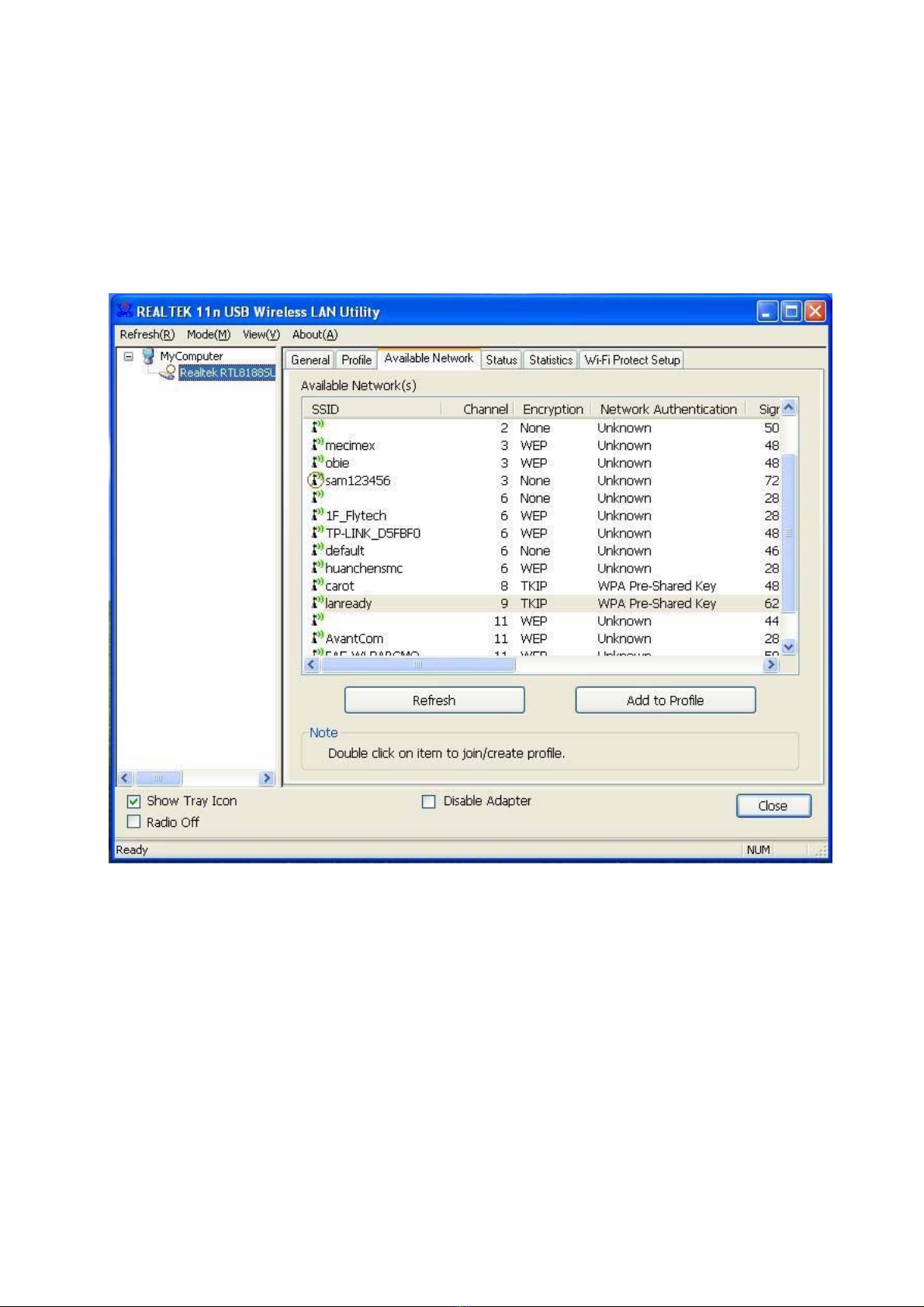This screenshot has width=924, height=1307.
Task: Open the Mode(M) menu
Action: pyautogui.click(x=209, y=334)
